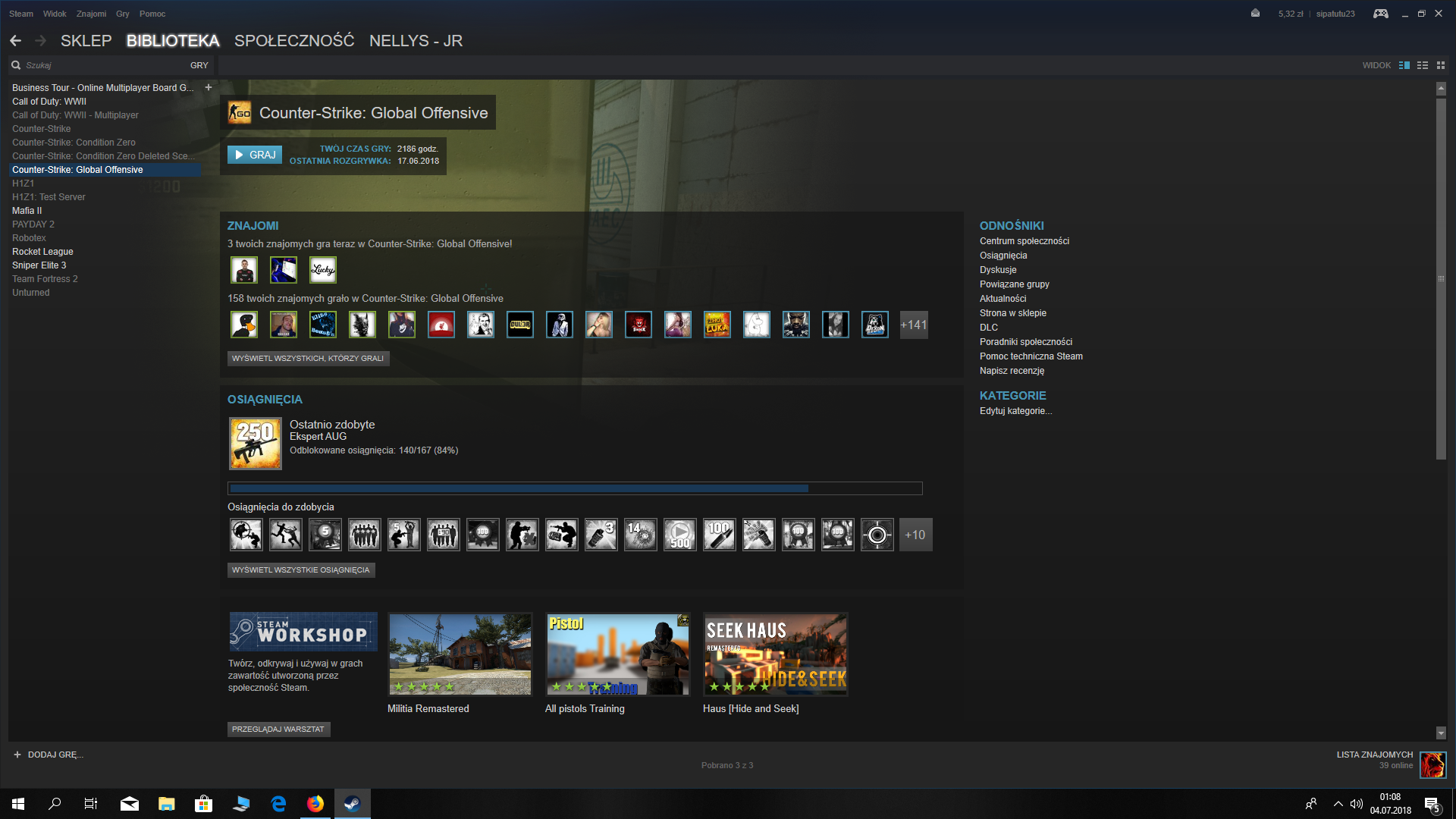This screenshot has width=1456, height=819.
Task: Open Militia Remastered workshop thumbnail
Action: point(460,654)
